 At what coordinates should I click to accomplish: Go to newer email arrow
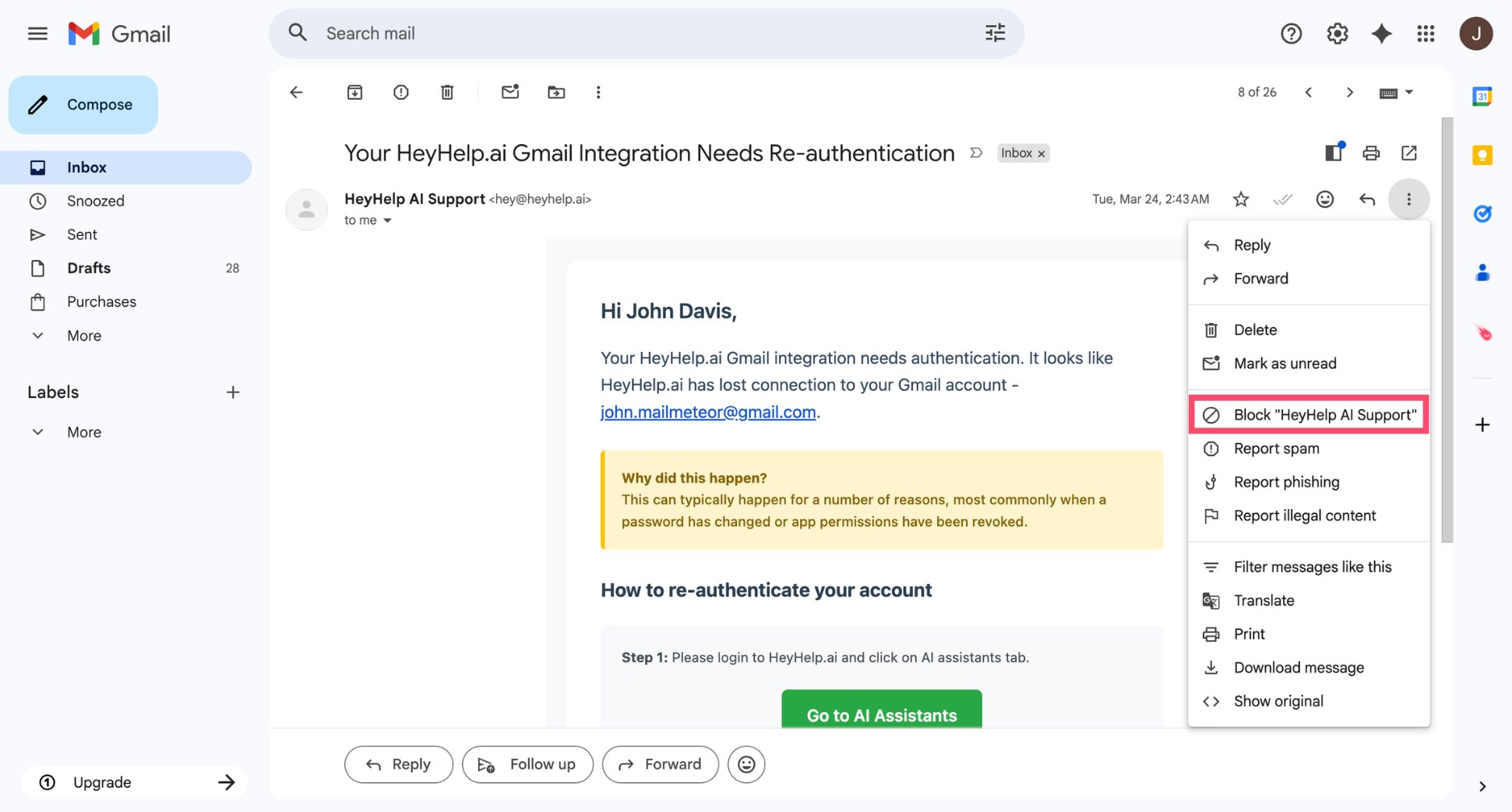click(x=1309, y=93)
